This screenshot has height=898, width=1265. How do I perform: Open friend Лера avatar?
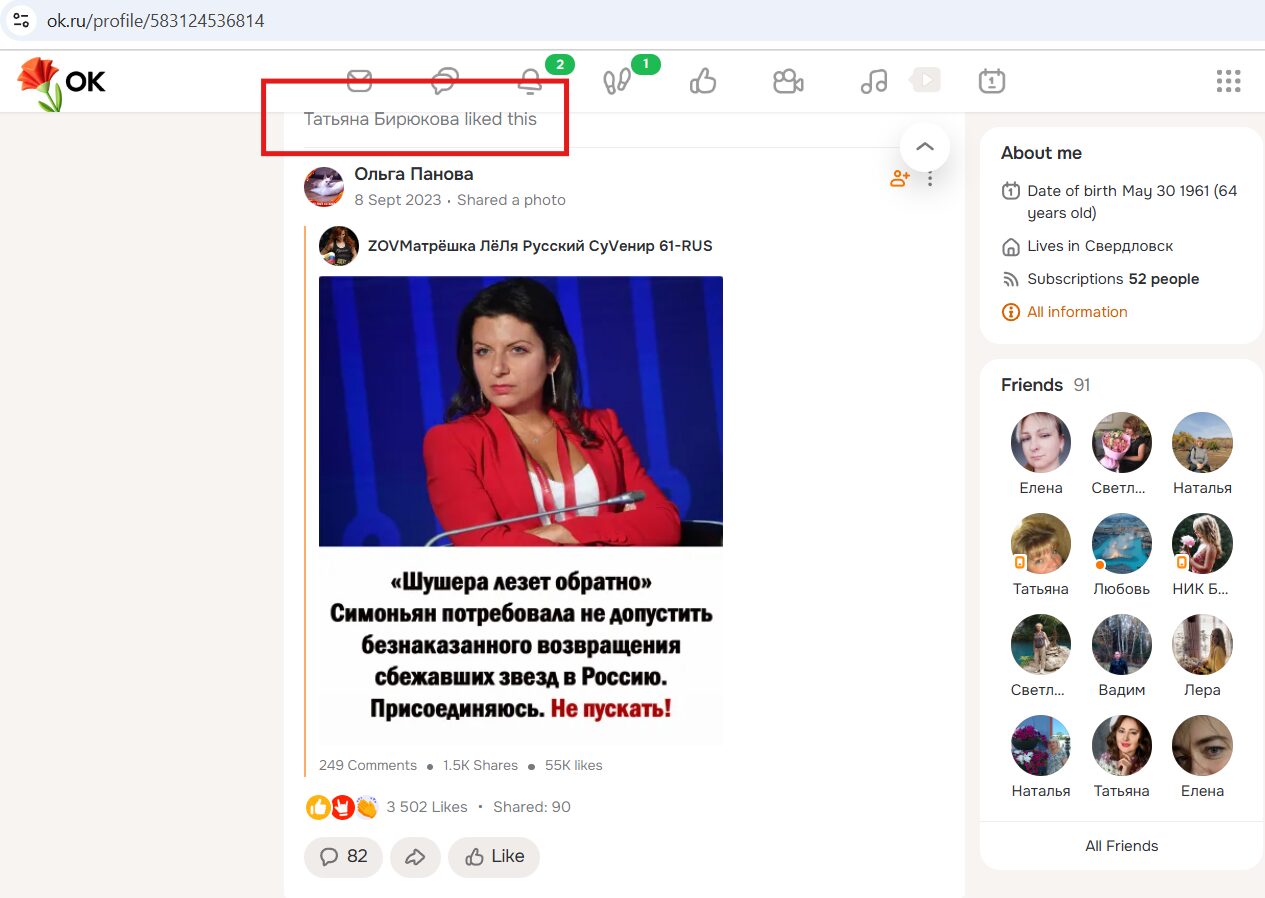(1202, 644)
